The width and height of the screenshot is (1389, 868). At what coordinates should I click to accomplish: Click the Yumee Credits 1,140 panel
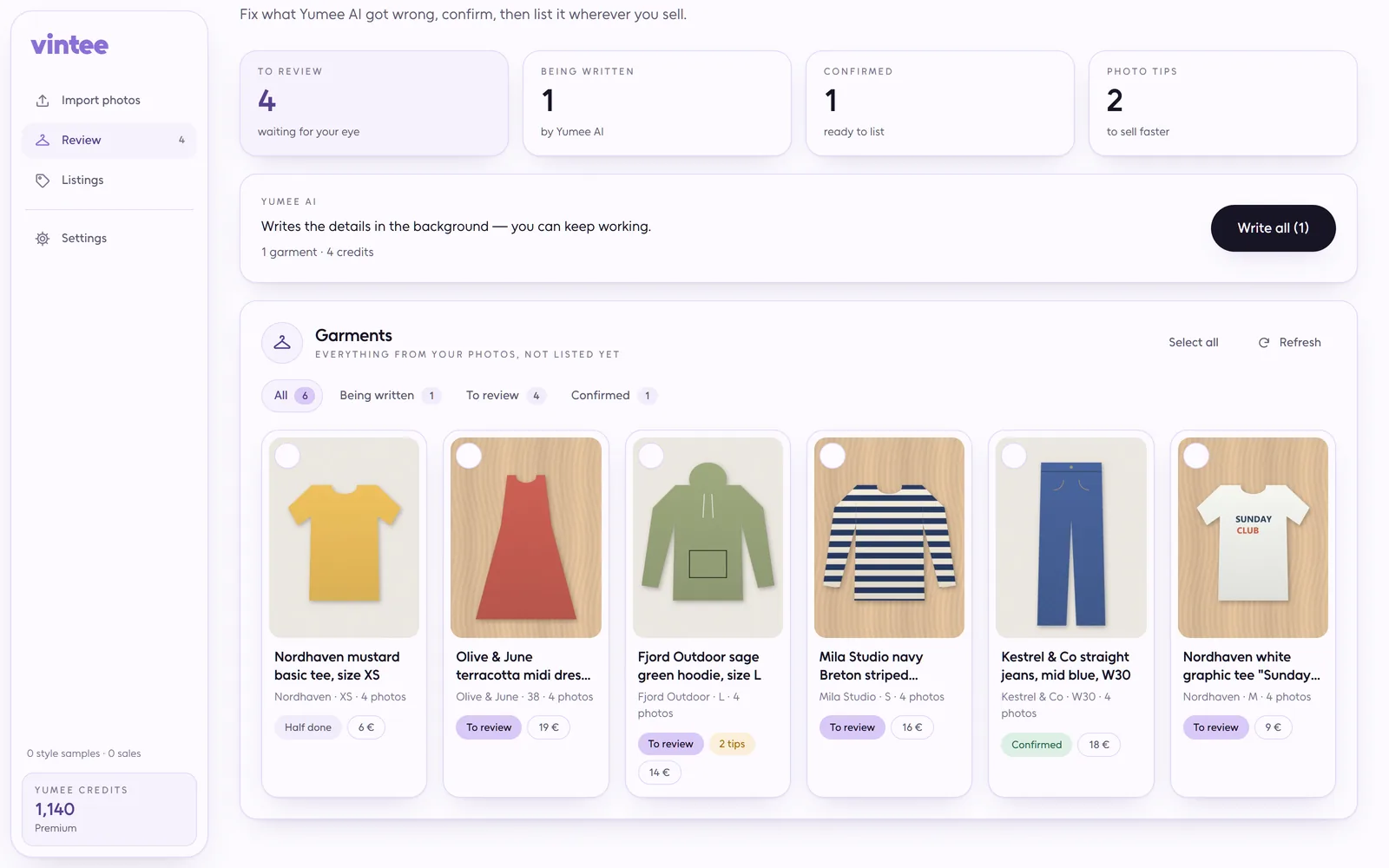pos(109,809)
